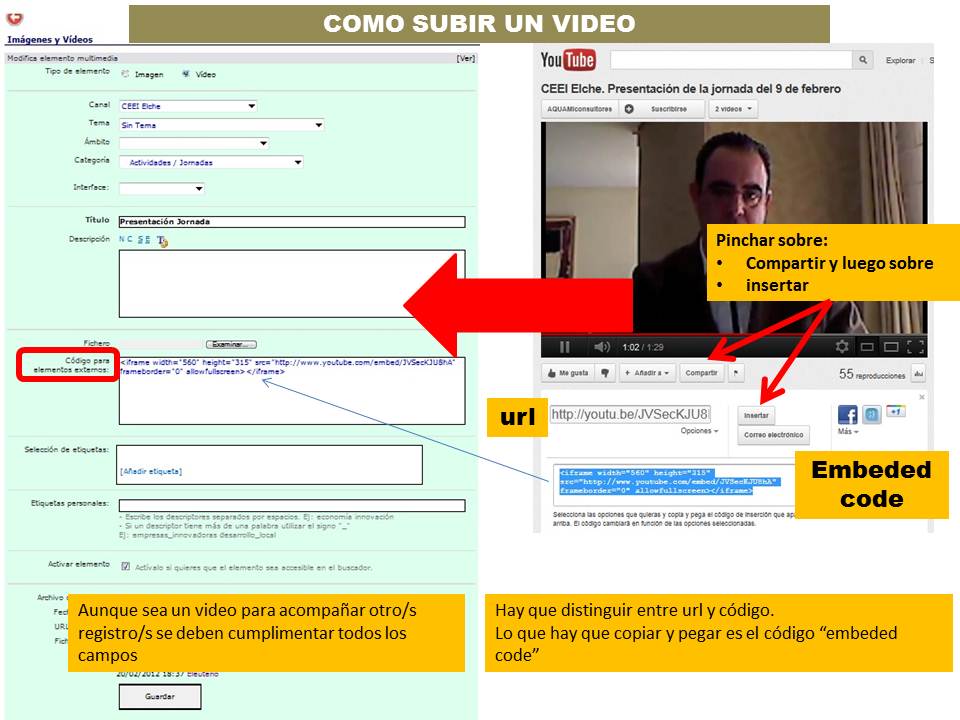Mute the video using the speaker icon
The width and height of the screenshot is (960, 720).
coord(601,347)
